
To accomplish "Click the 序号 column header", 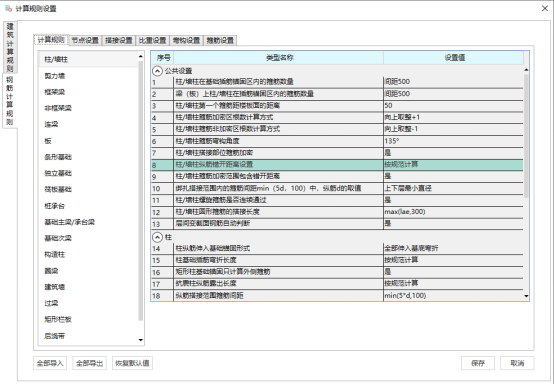I will coord(163,58).
